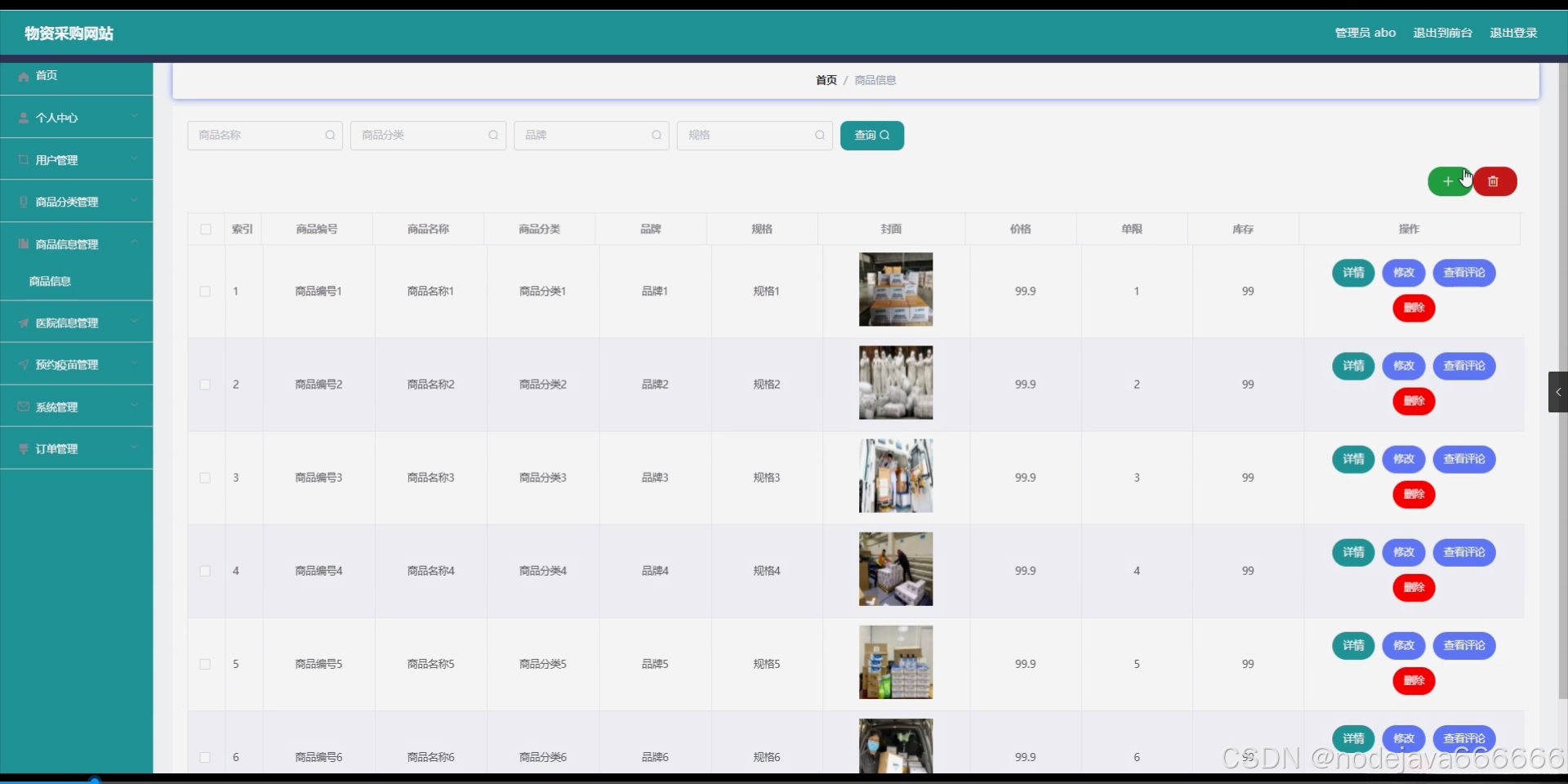Open the cover thumbnail of 商品名称1
The image size is (1568, 784).
point(896,289)
